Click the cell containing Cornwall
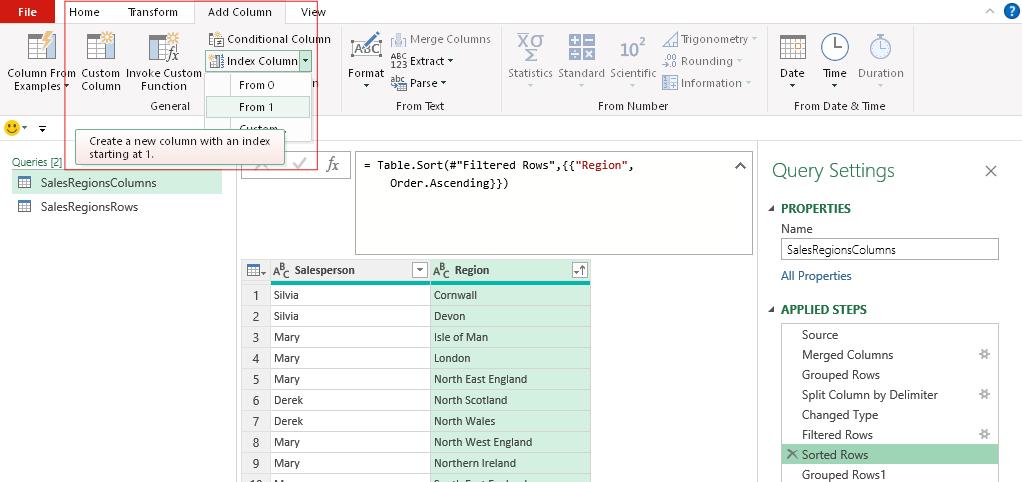This screenshot has width=1022, height=482. tap(510, 295)
